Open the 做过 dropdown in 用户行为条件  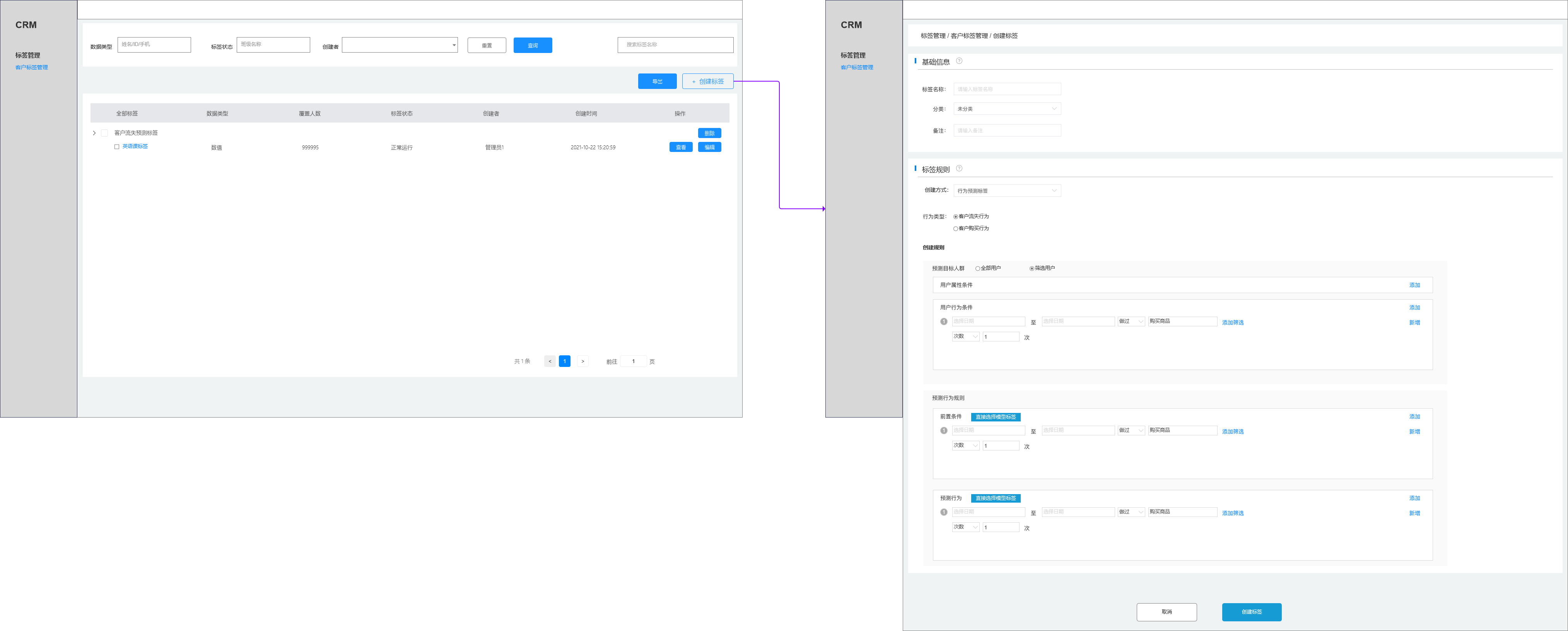[1132, 321]
